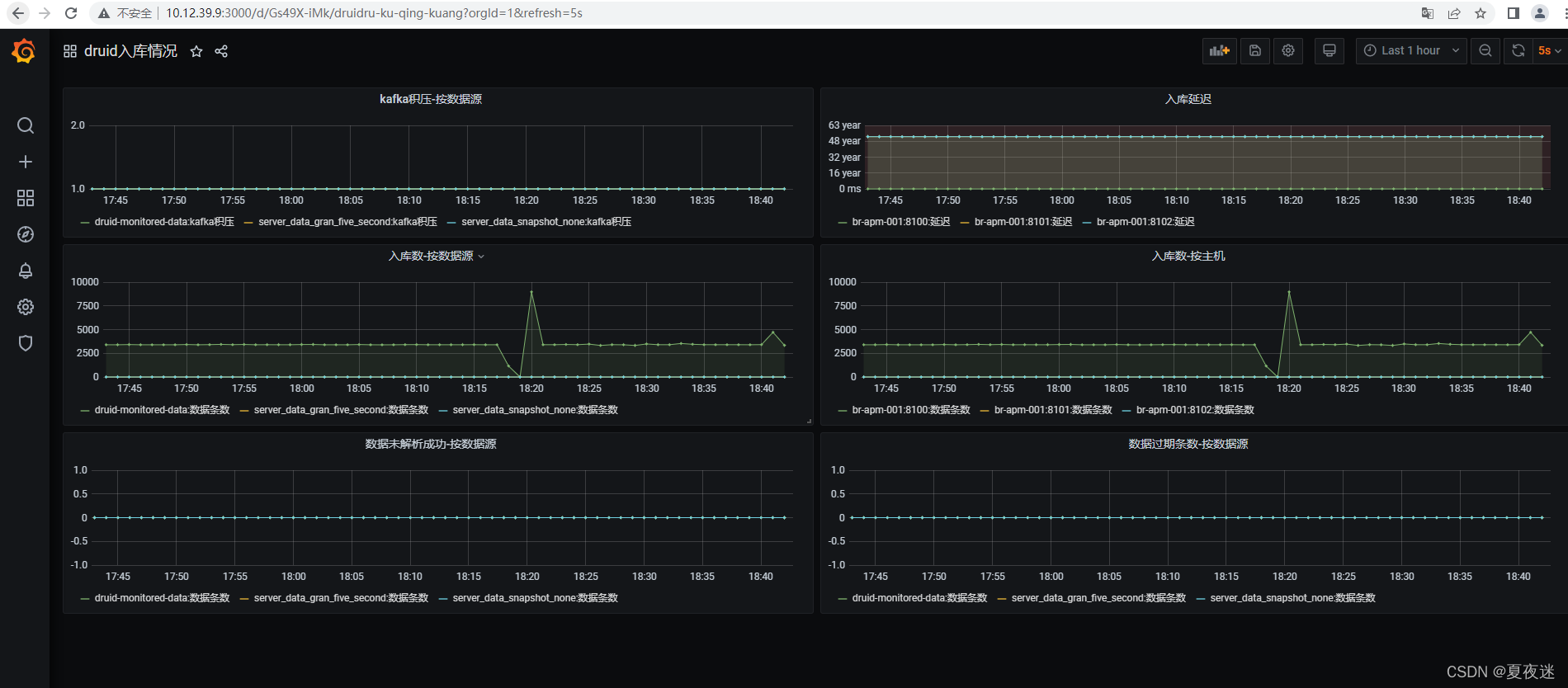1568x688 pixels.
Task: Share the dashboard via share icon
Action: tap(221, 51)
